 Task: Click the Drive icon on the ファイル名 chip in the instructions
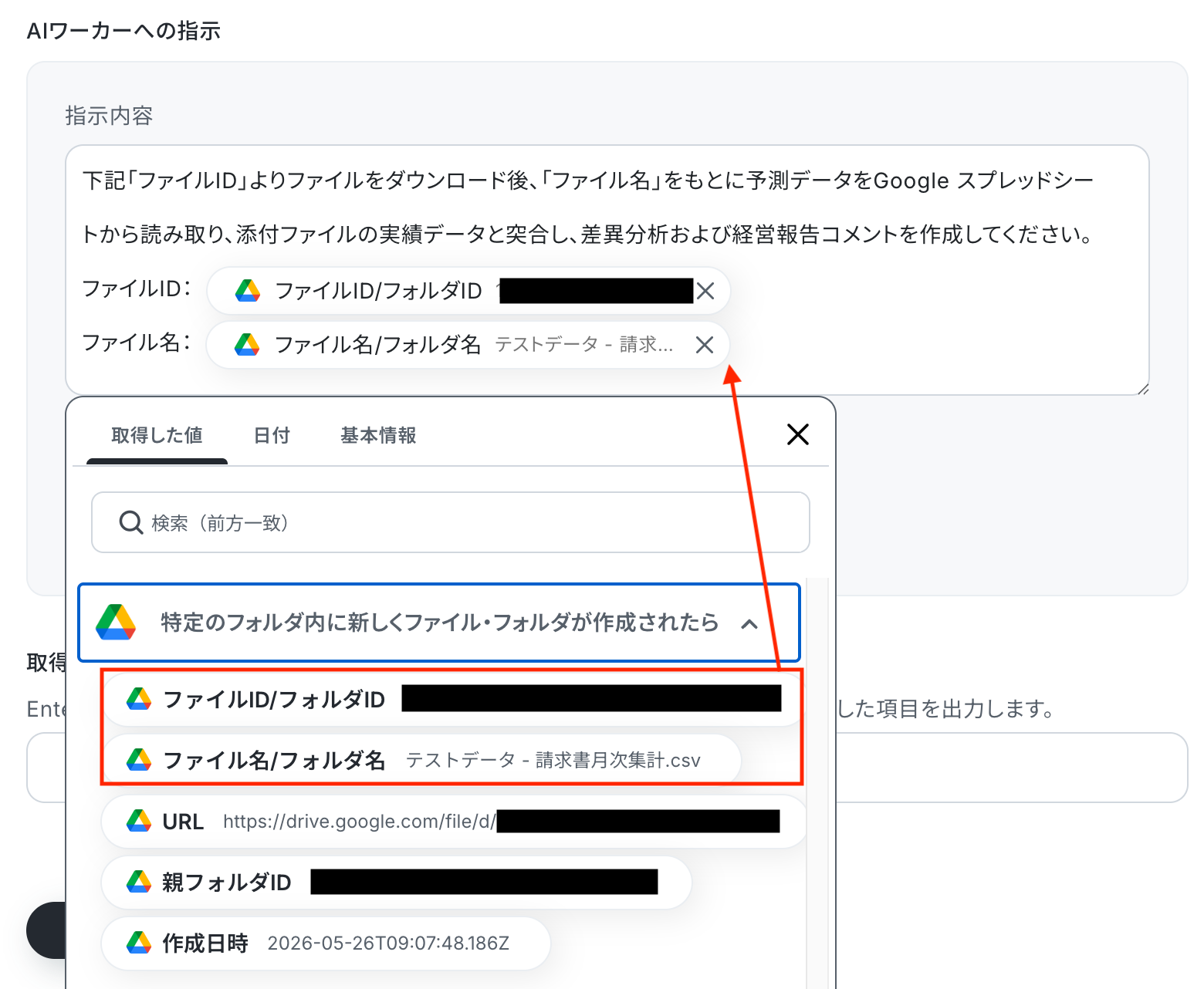click(247, 345)
